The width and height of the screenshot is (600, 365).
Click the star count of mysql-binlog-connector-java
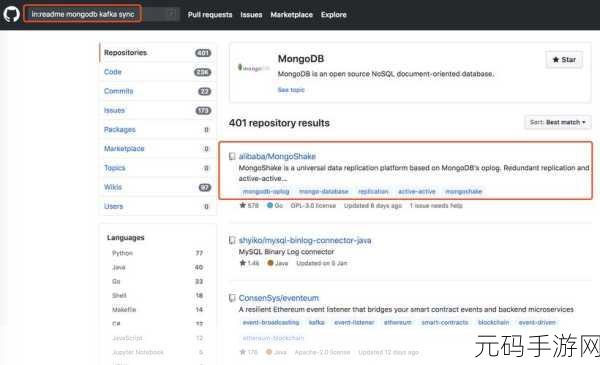tap(249, 263)
